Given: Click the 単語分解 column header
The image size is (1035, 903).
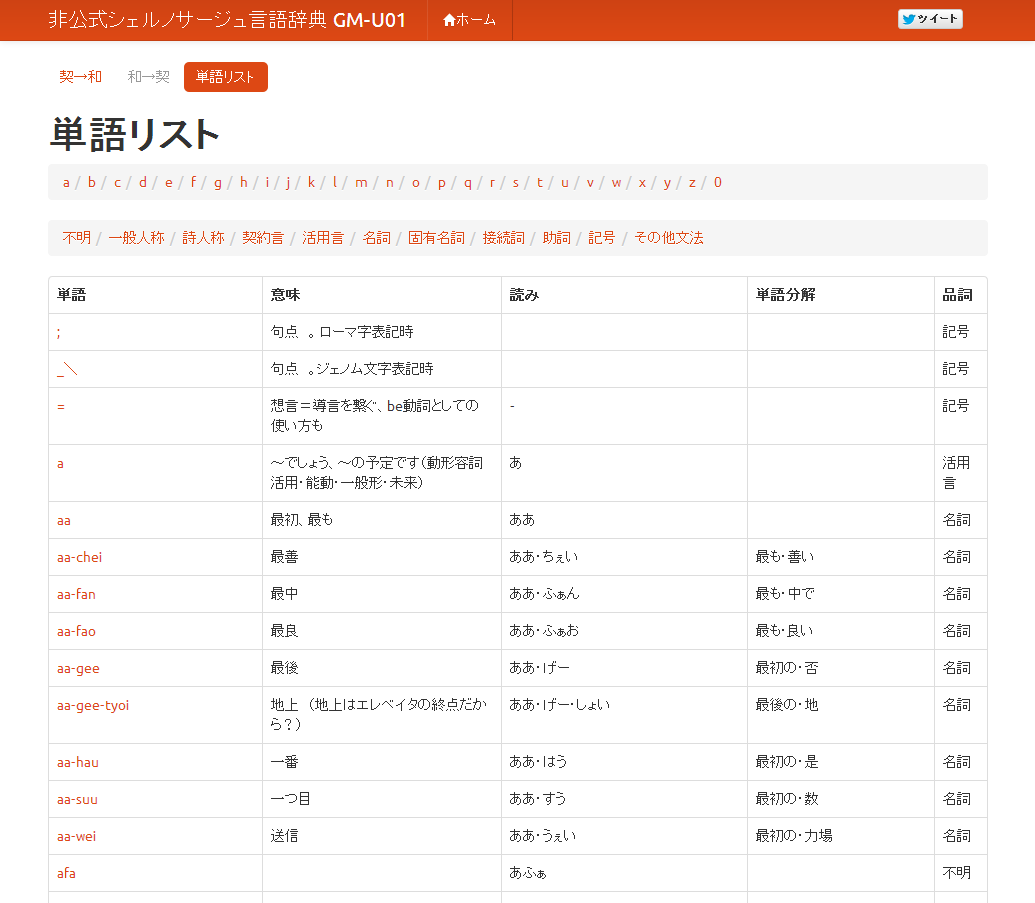Looking at the screenshot, I should pos(841,295).
